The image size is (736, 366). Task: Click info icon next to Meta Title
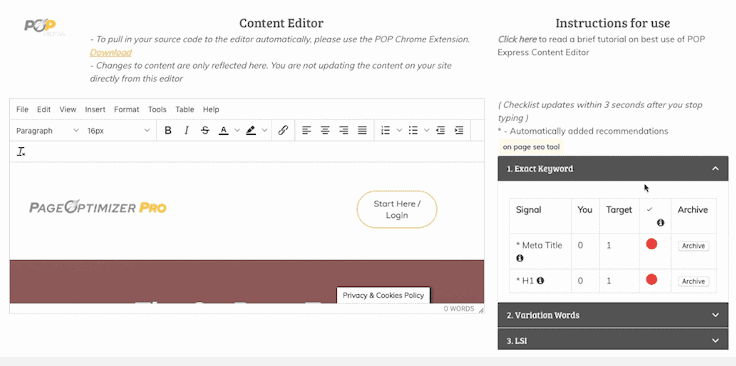click(520, 258)
